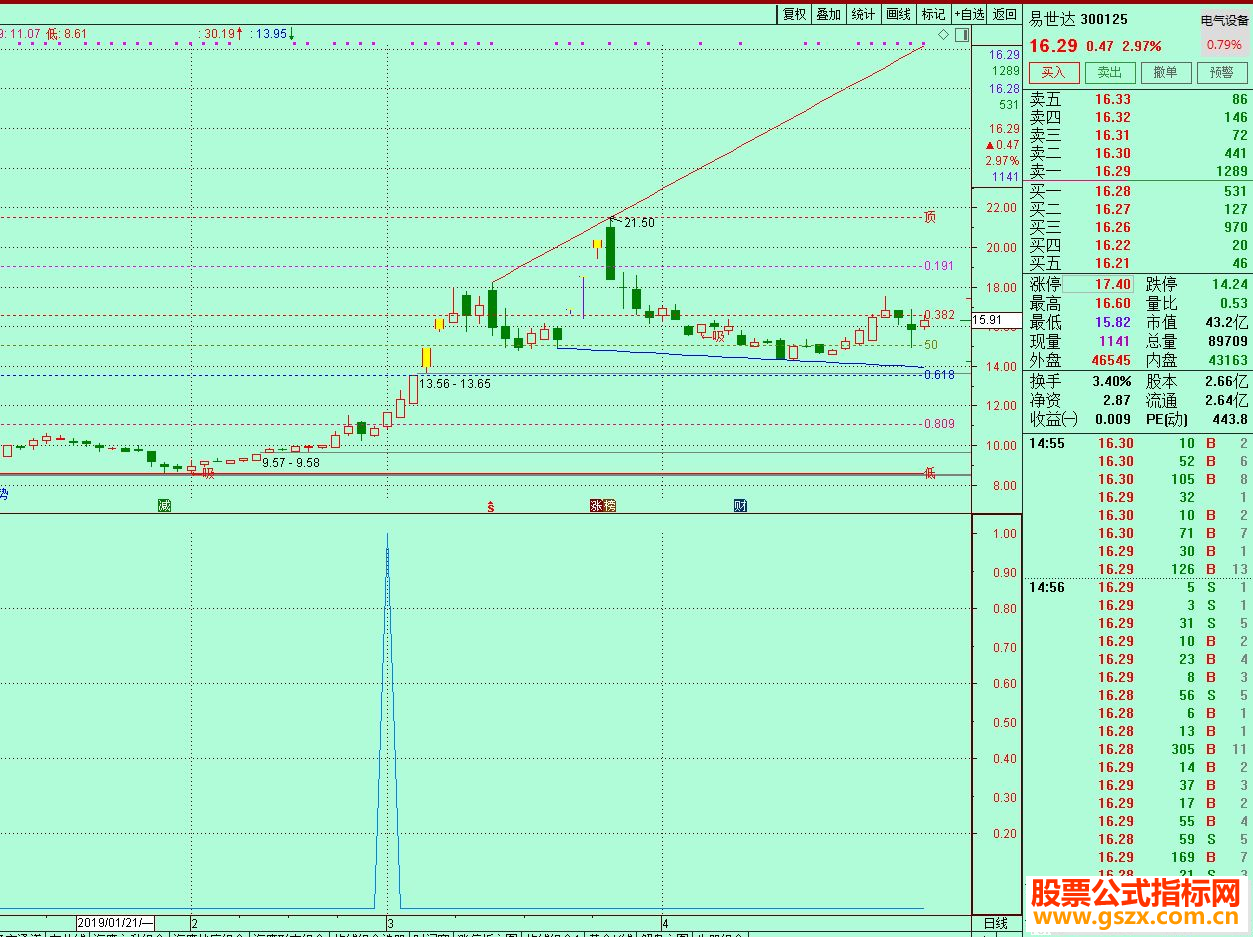
Task: Click the 0.618 Fibonacci level label
Action: pyautogui.click(x=939, y=375)
